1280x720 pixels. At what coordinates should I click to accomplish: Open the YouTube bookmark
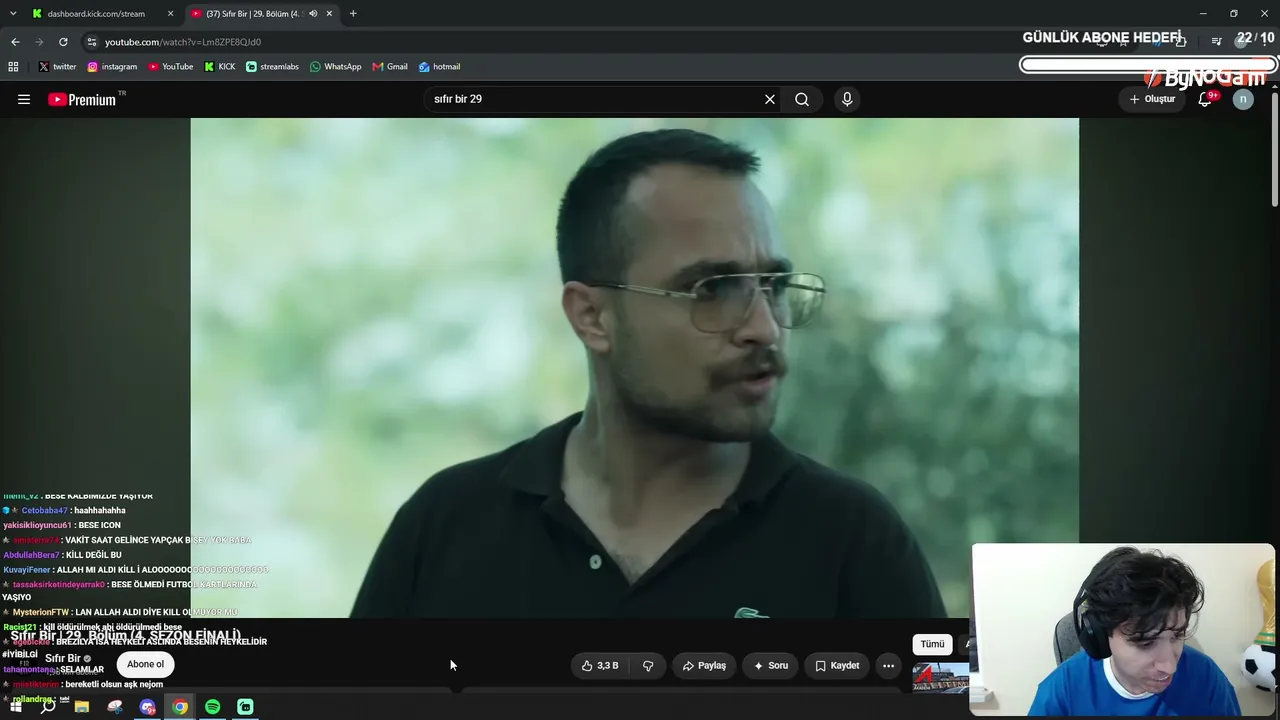click(171, 67)
